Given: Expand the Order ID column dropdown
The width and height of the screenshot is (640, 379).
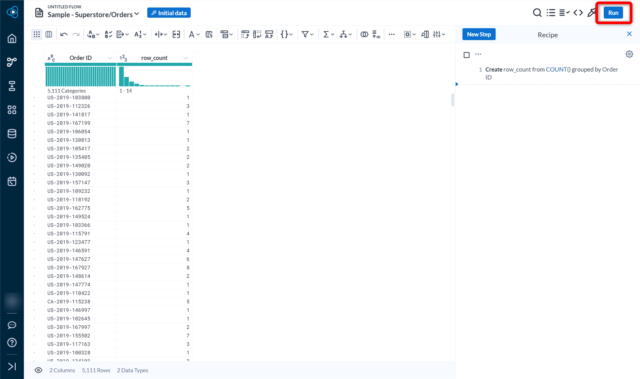Looking at the screenshot, I should click(109, 58).
